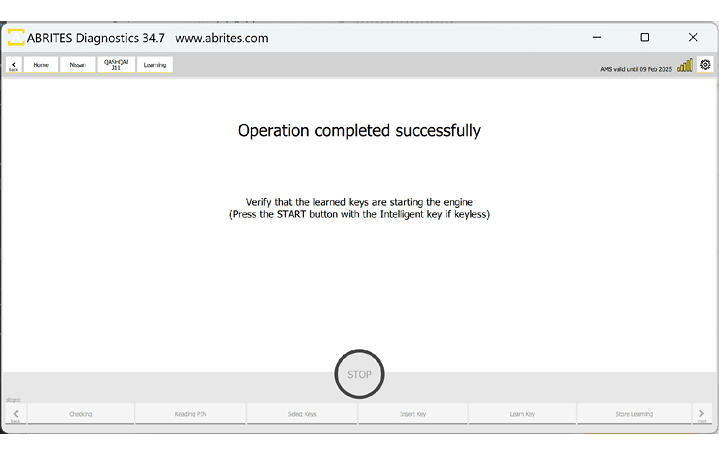Select the Reading PIN stage
The image size is (719, 455).
[x=190, y=414]
